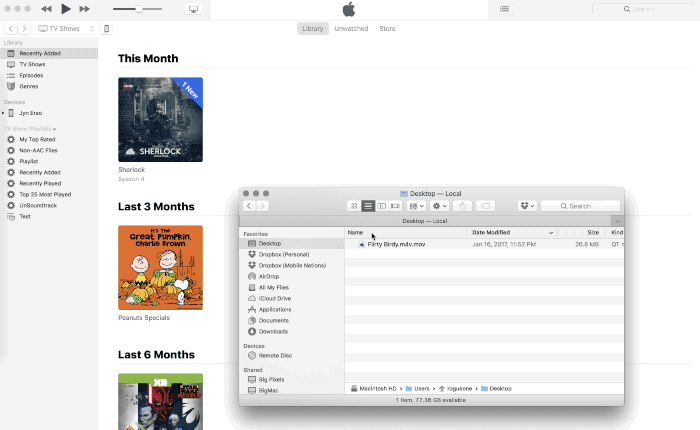Open the Great Pumpkin Charlie Brown artwork
The image size is (700, 430).
tap(160, 267)
